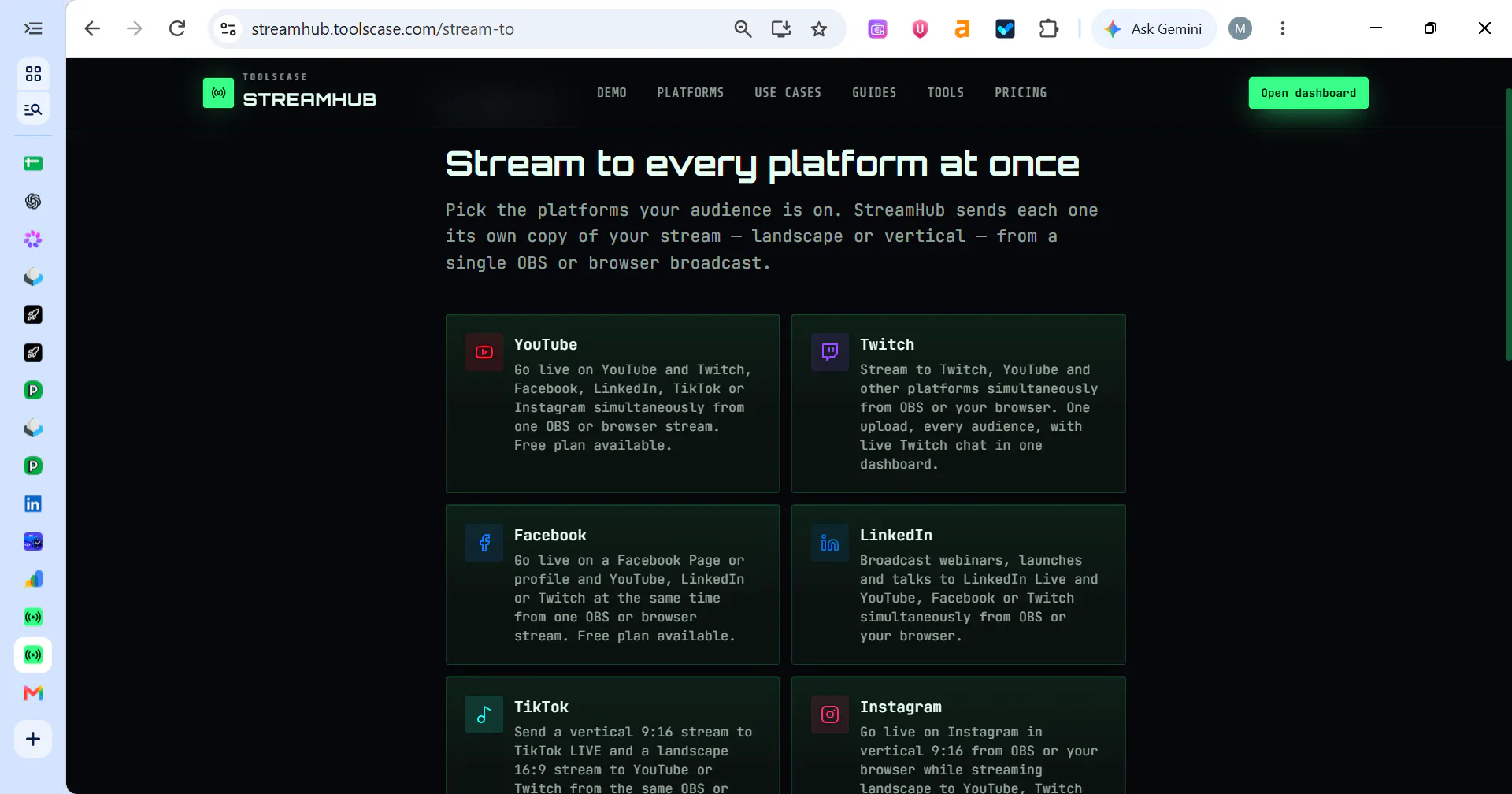Open the Facebook platform card title

tap(550, 536)
